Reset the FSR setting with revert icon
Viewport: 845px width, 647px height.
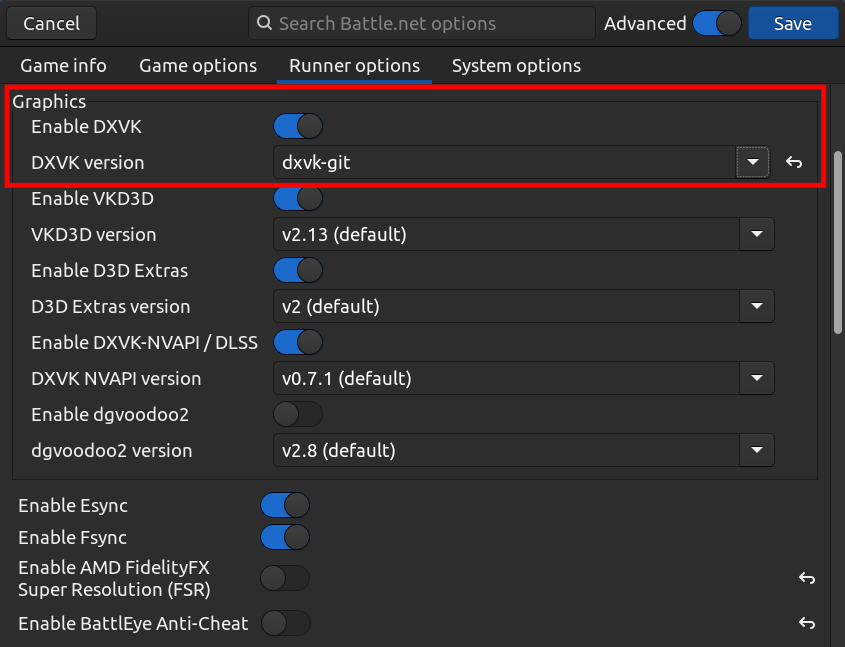click(x=807, y=578)
